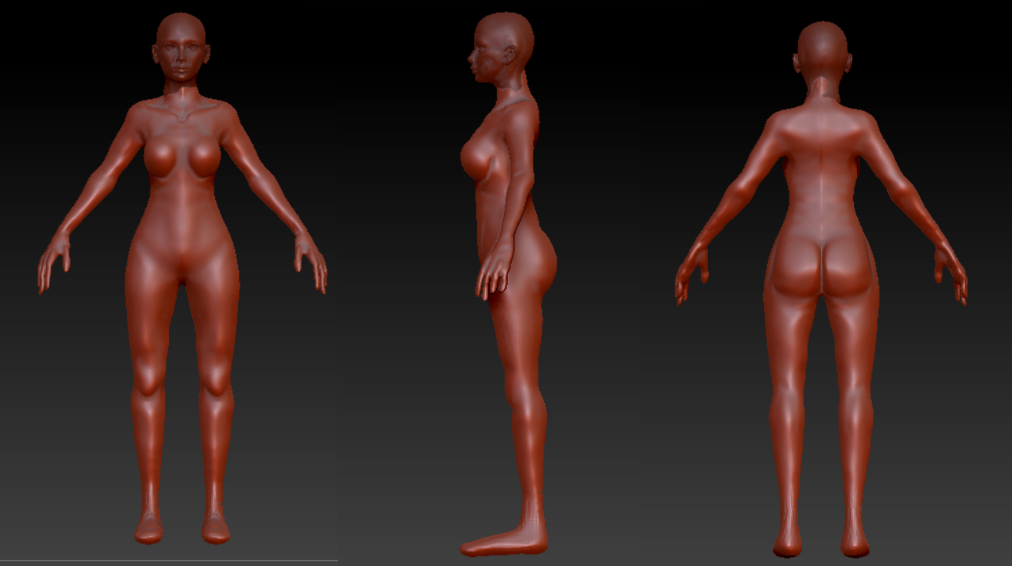This screenshot has width=1012, height=566.
Task: Click the head of the front-view model
Action: pyautogui.click(x=182, y=48)
